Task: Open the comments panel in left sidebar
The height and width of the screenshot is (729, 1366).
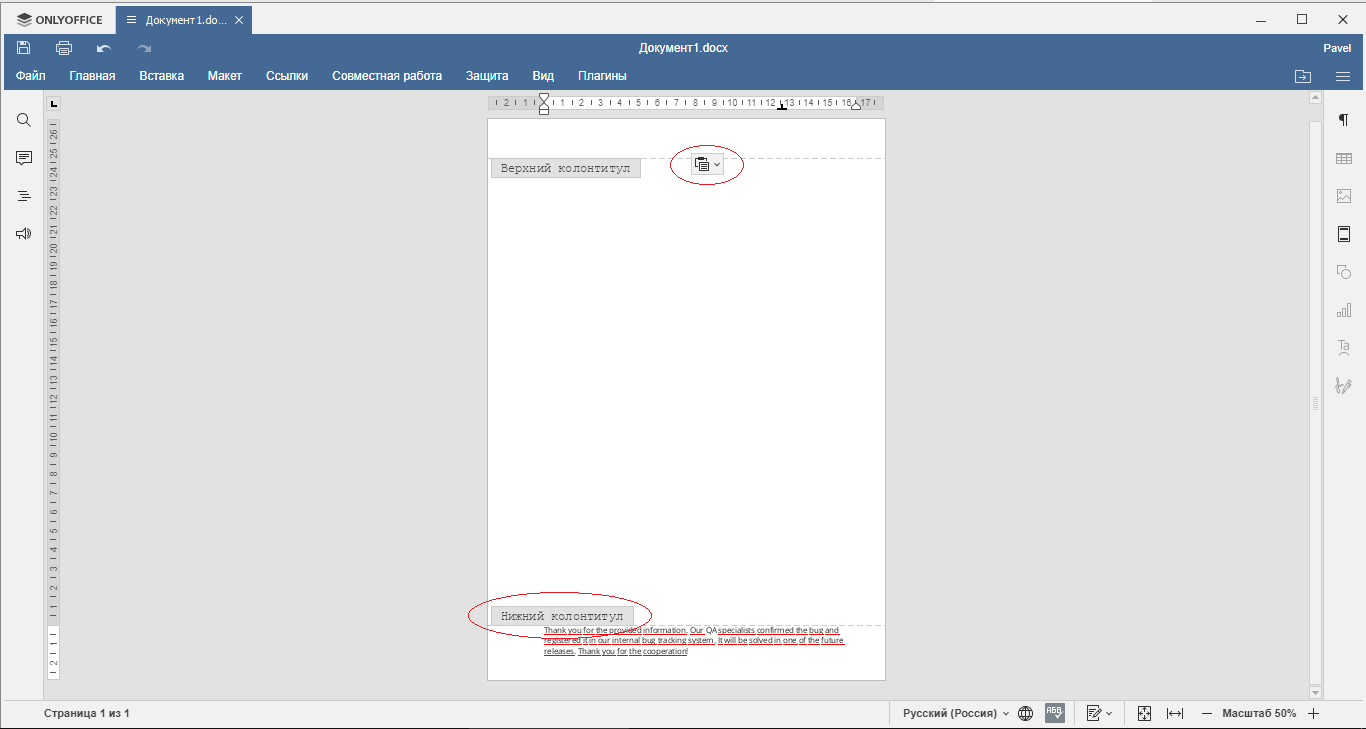Action: tap(24, 158)
